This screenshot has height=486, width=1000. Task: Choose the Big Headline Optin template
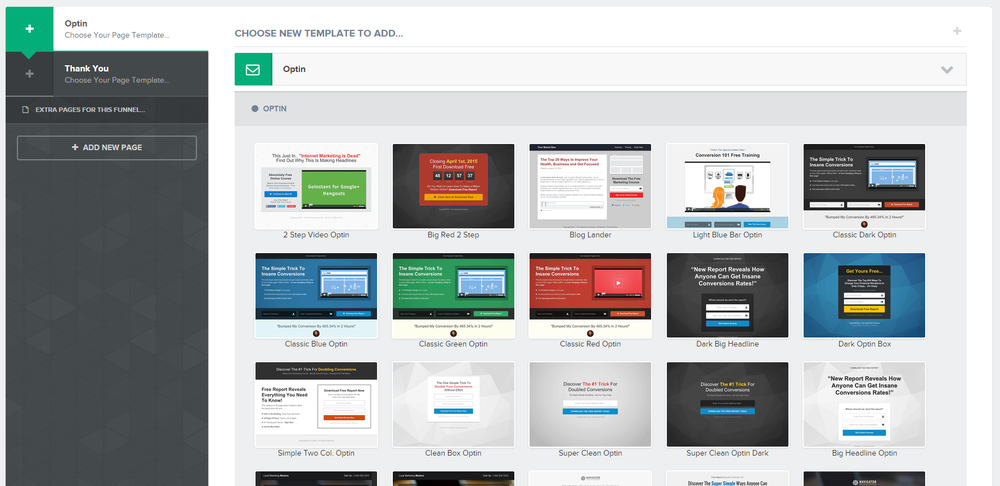[864, 405]
